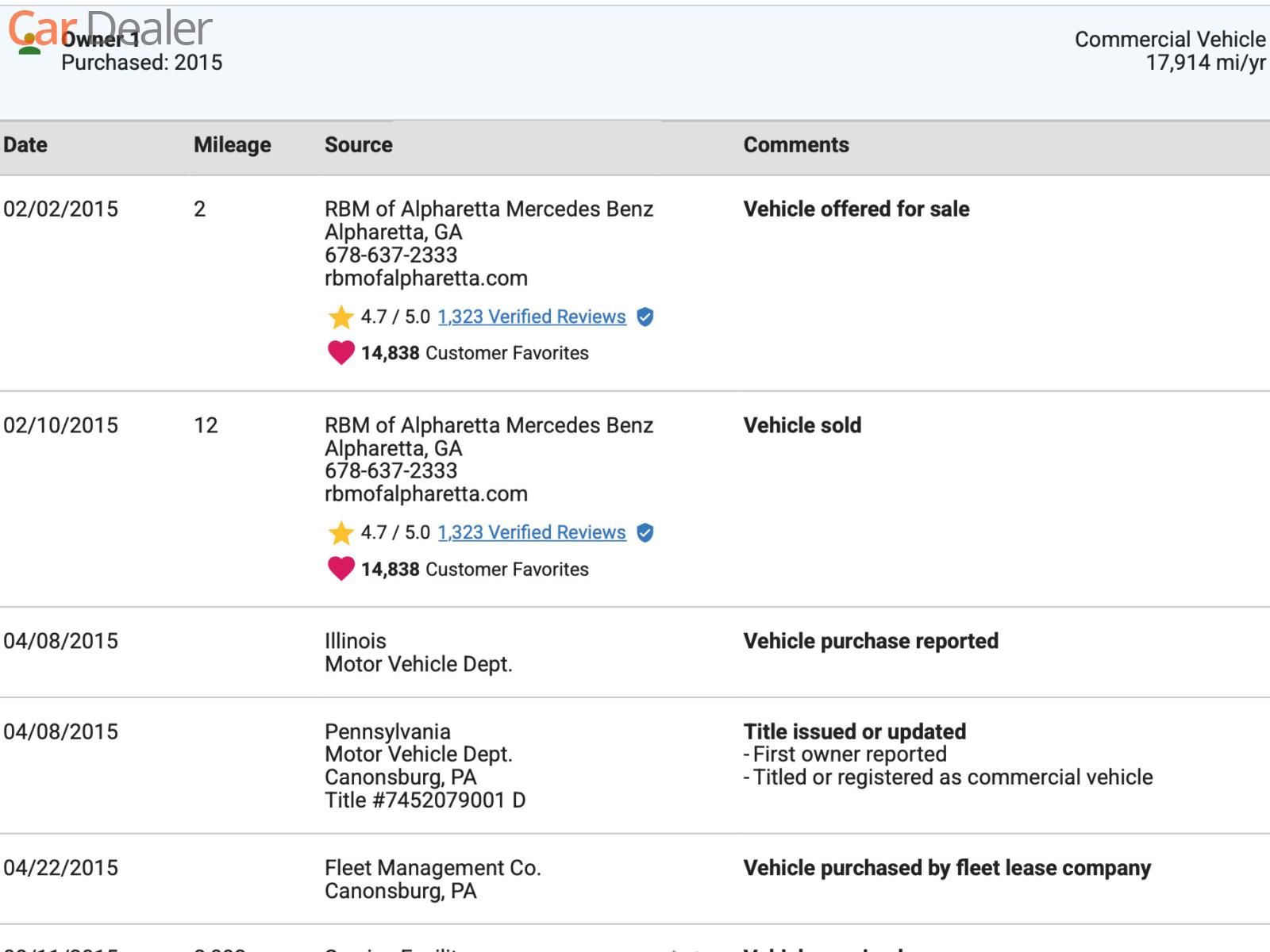Click the Car Dealer logo

pyautogui.click(x=110, y=28)
